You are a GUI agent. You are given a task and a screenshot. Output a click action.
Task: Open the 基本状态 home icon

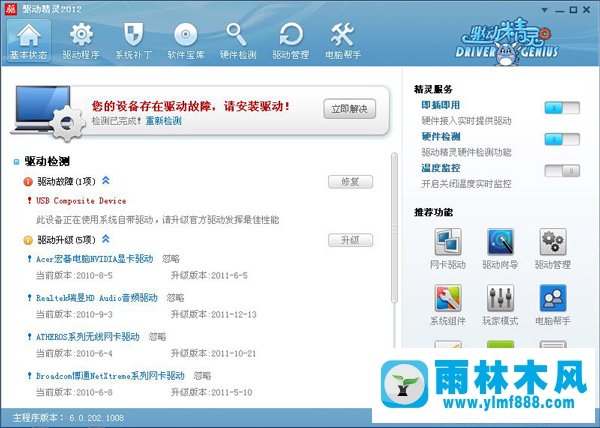pos(29,41)
